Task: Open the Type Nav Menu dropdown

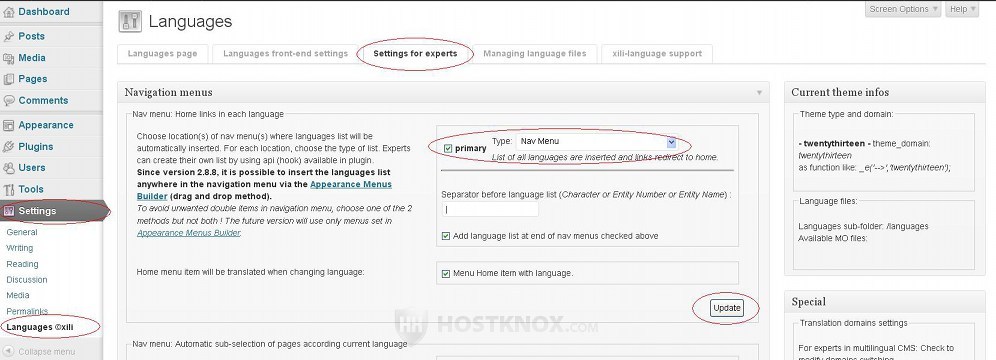Action: coord(596,142)
